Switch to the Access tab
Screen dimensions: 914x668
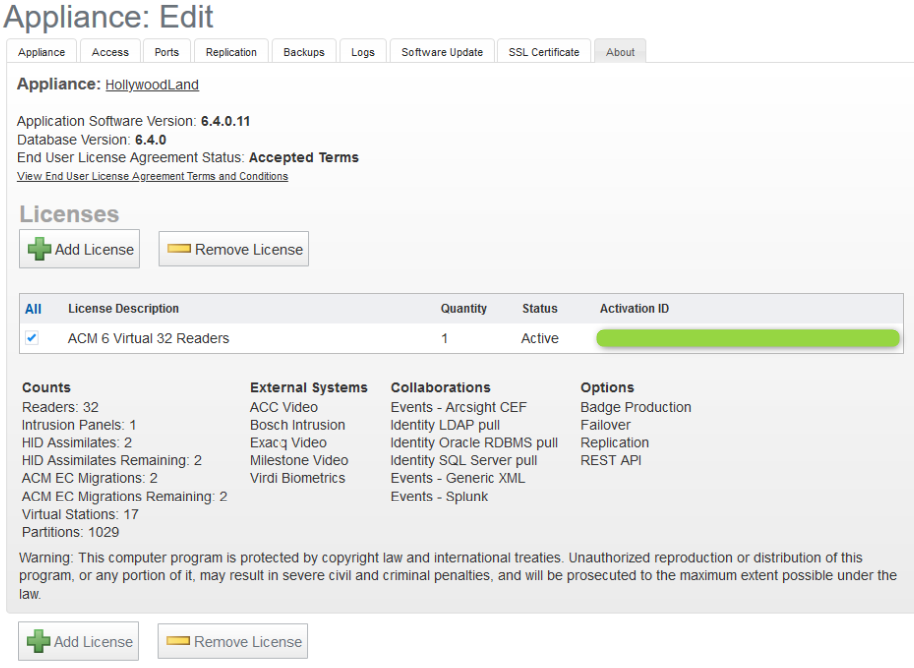pyautogui.click(x=110, y=52)
